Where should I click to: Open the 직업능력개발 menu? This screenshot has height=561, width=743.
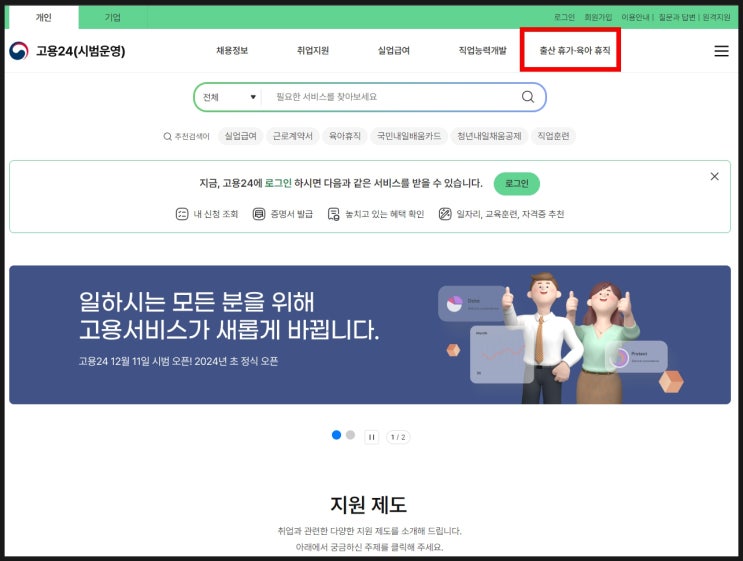[482, 51]
